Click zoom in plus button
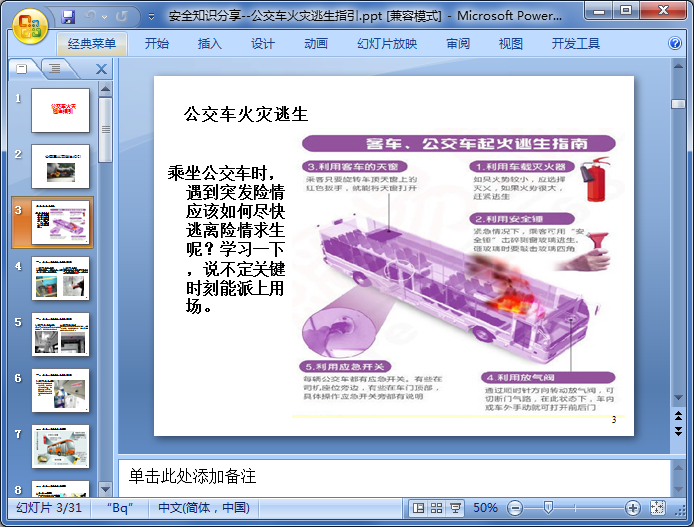 pos(633,508)
